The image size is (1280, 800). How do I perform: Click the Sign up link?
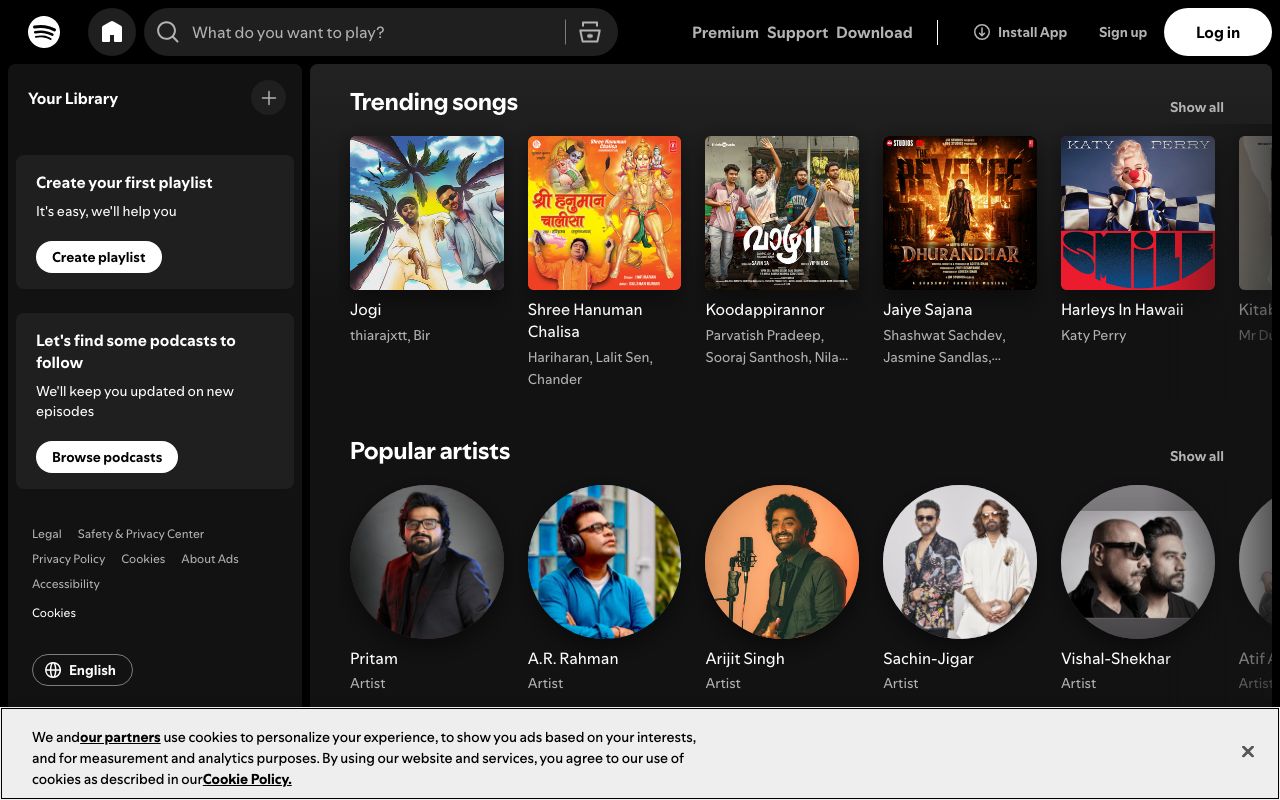1122,32
